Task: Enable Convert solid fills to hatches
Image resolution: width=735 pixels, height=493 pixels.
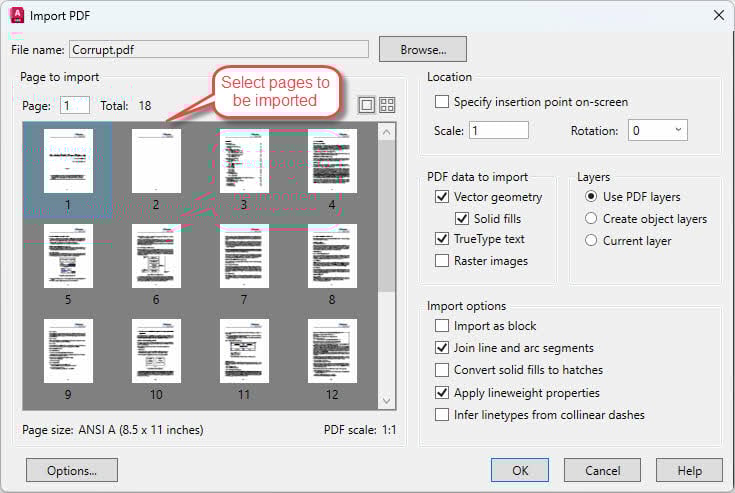Action: click(x=442, y=370)
